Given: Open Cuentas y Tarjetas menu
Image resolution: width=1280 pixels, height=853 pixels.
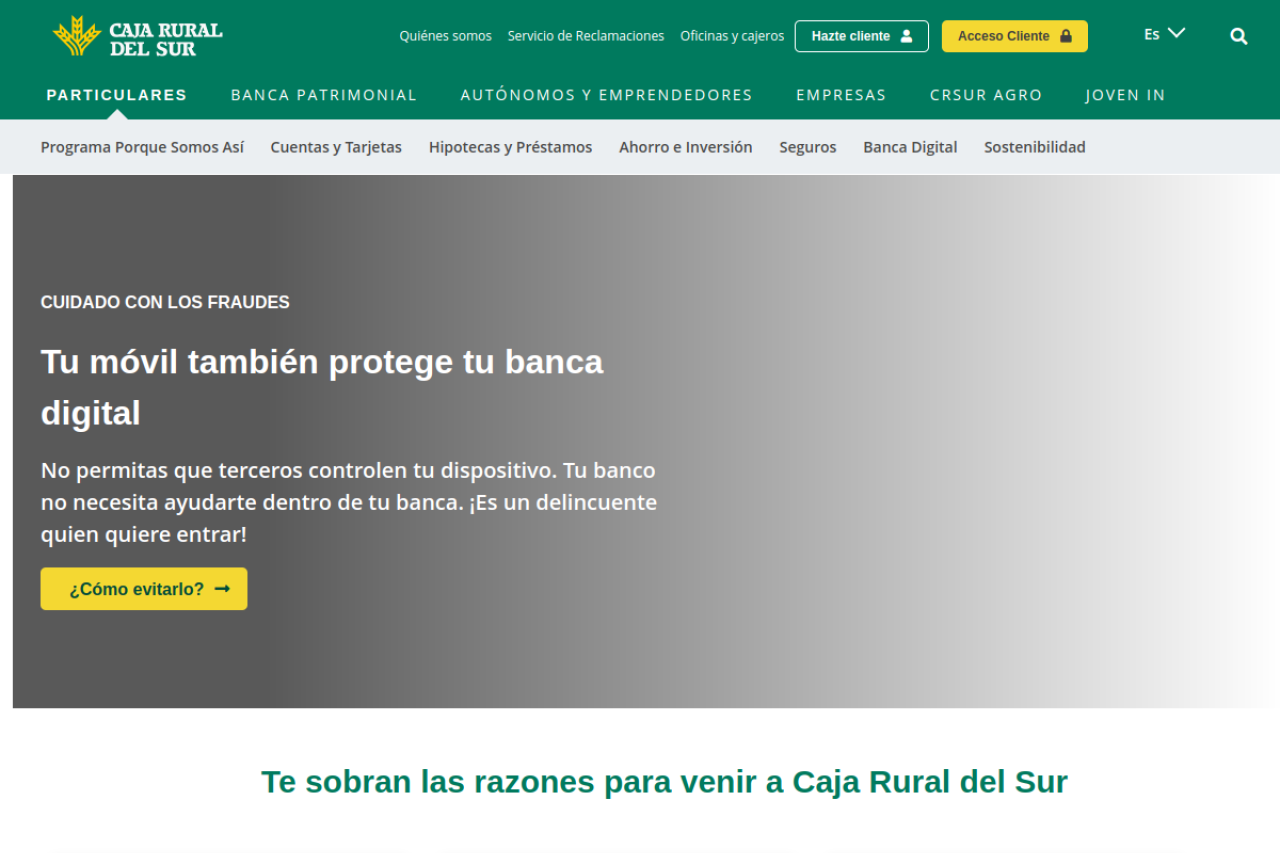Looking at the screenshot, I should tap(336, 147).
